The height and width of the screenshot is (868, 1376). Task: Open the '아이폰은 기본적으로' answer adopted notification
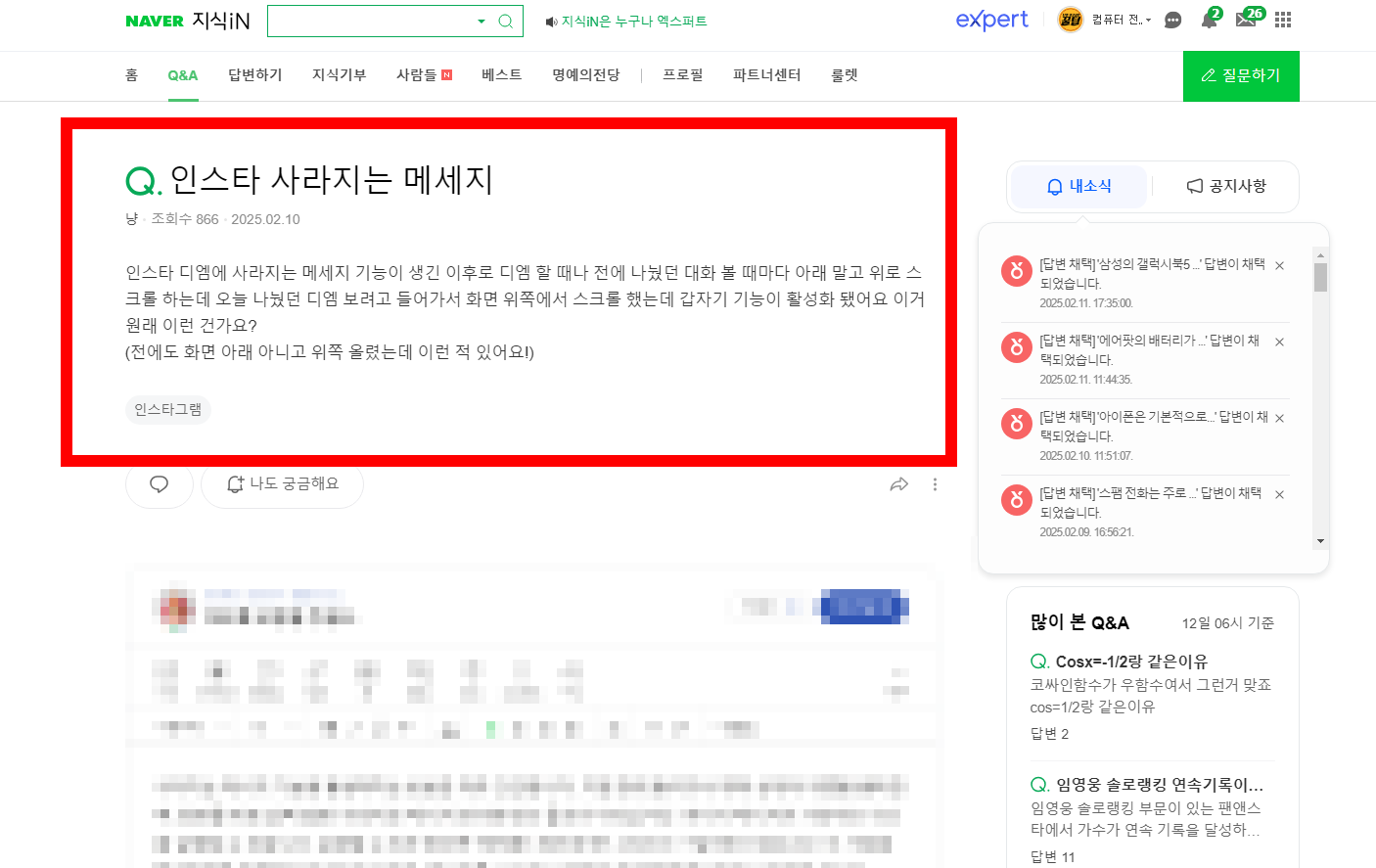[x=1154, y=427]
